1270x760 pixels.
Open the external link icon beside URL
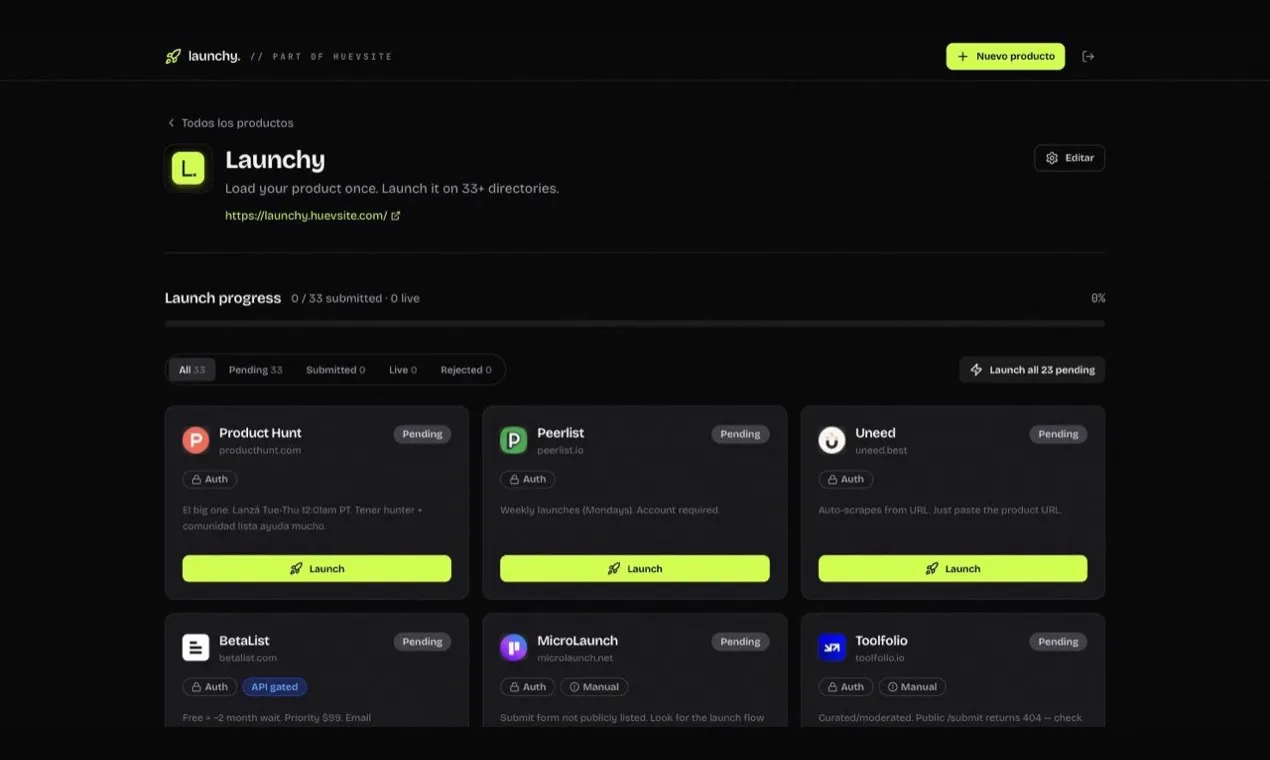(x=396, y=216)
